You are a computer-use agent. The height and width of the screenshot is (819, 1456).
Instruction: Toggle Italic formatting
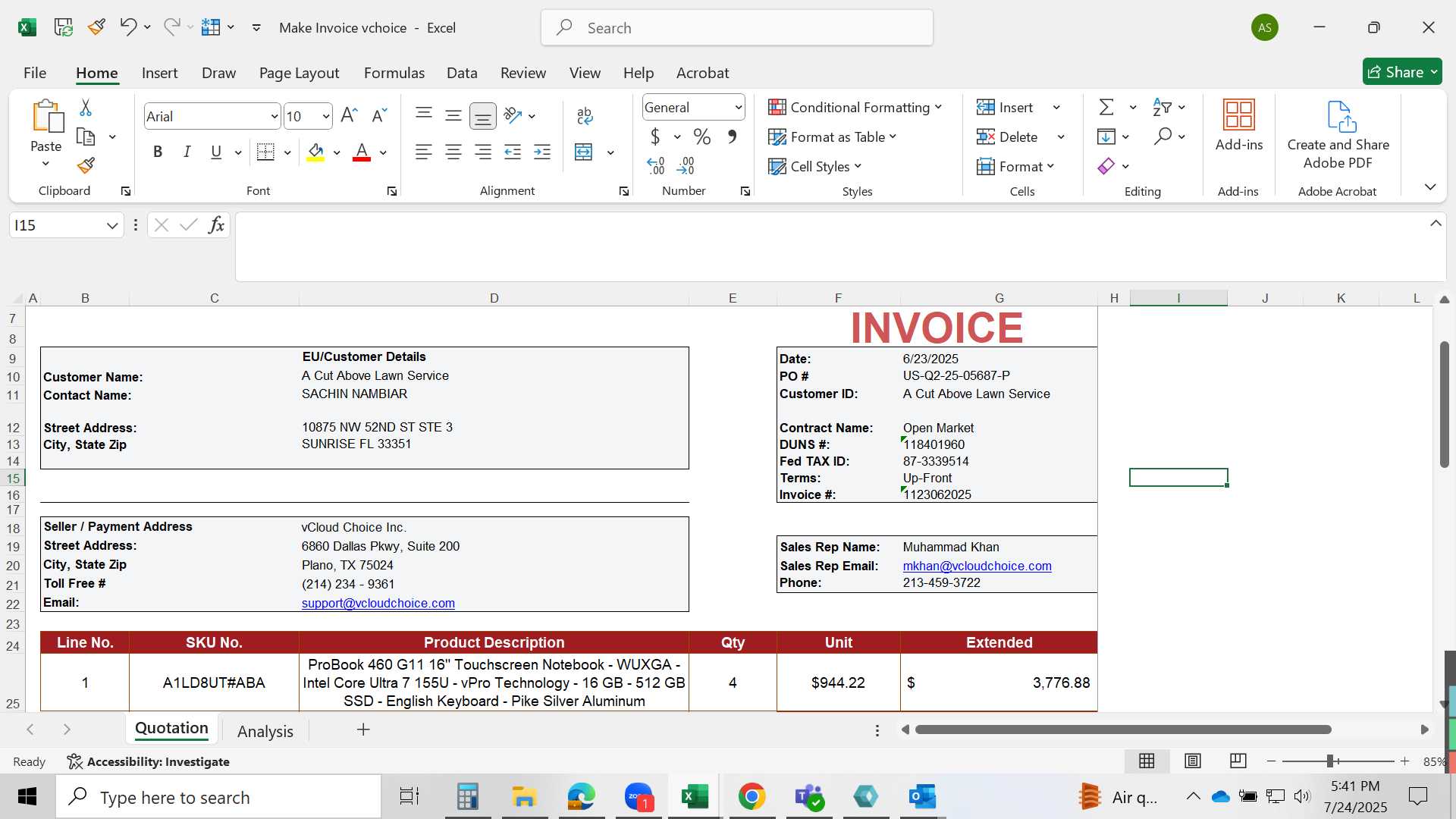[187, 152]
